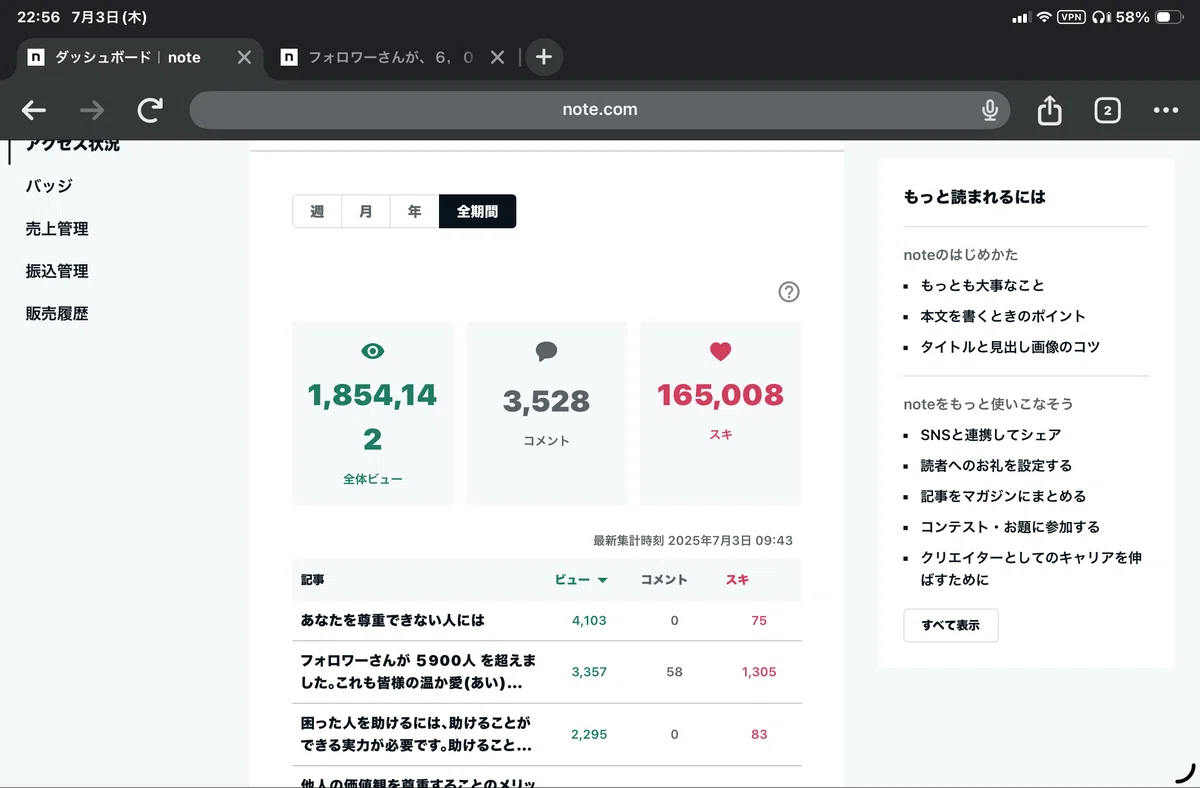Image resolution: width=1200 pixels, height=788 pixels.
Task: Open 売上管理 in sidebar
Action: [x=57, y=229]
